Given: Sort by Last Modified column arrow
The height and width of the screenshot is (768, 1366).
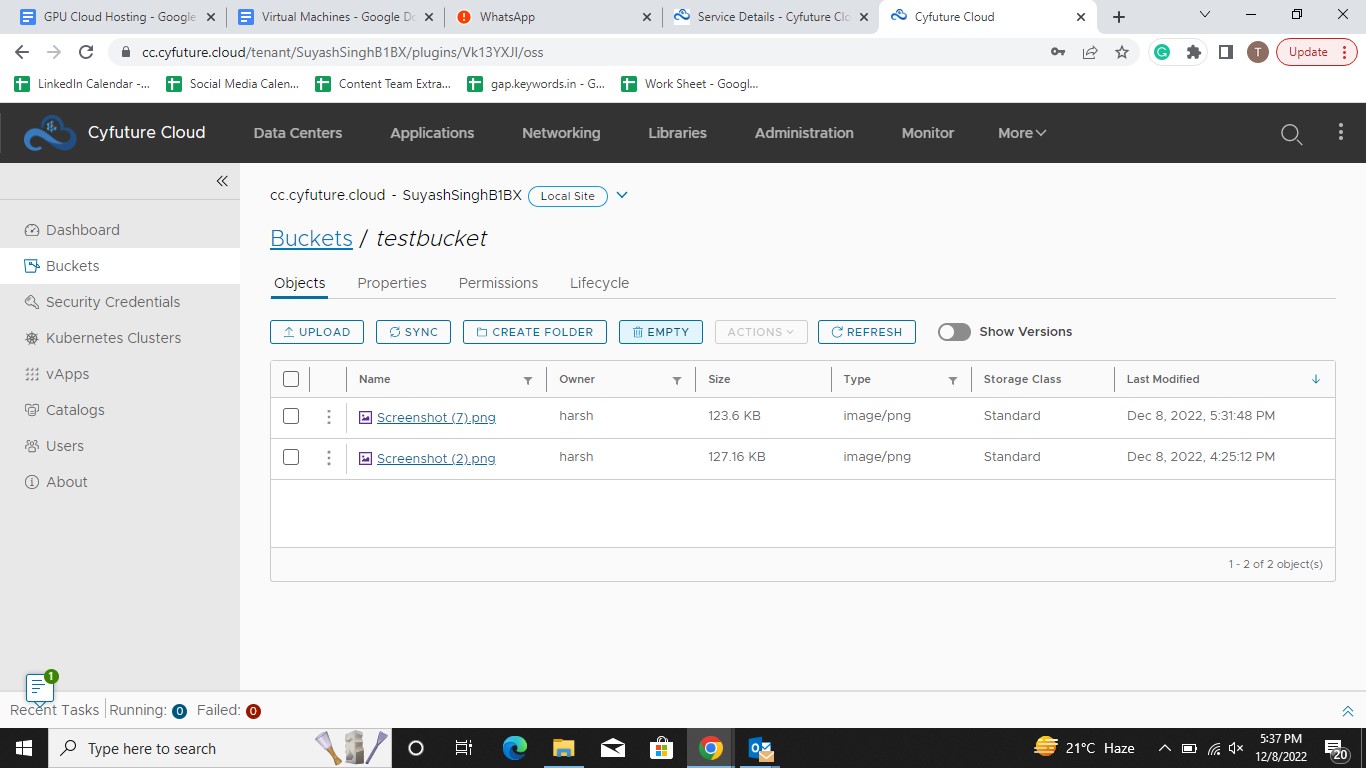Looking at the screenshot, I should pos(1315,379).
